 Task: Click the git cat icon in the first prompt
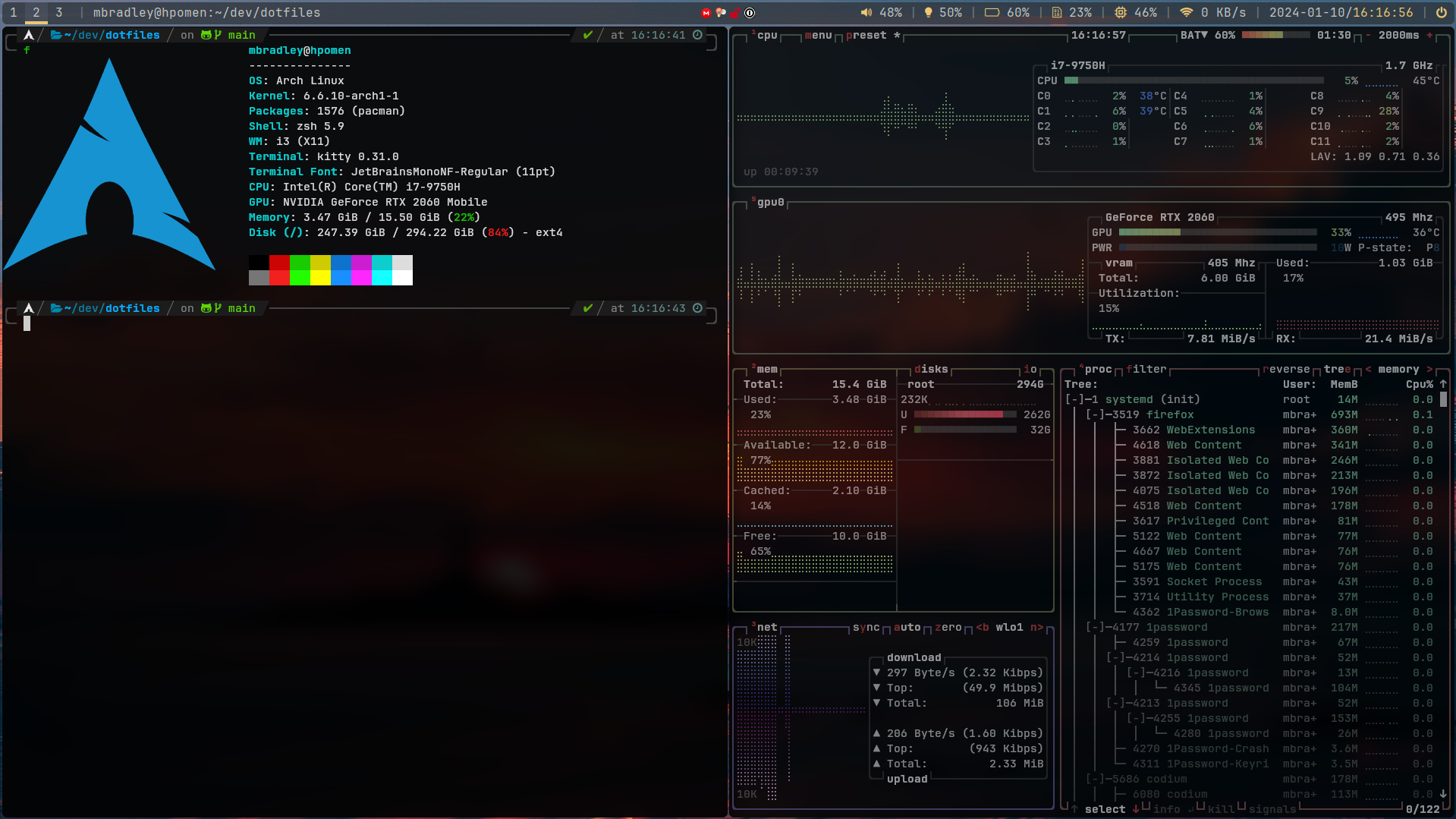pyautogui.click(x=206, y=35)
